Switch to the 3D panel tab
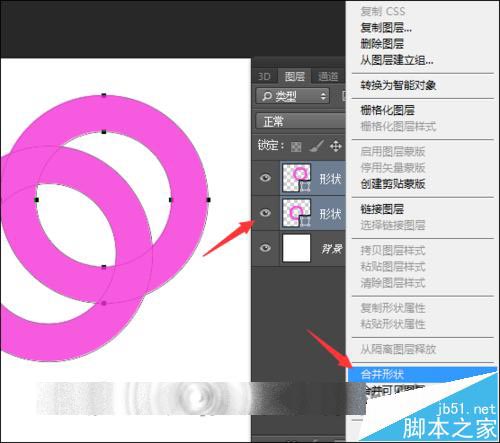The width and height of the screenshot is (500, 443). pos(264,77)
